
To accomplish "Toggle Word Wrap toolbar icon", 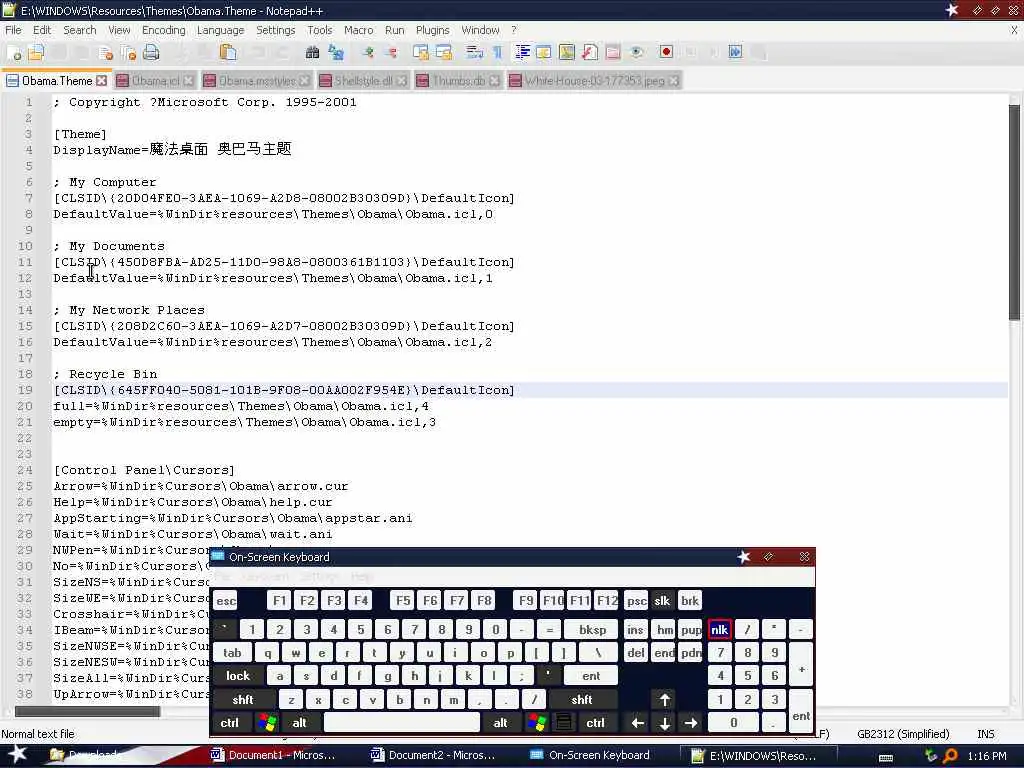I will 475,53.
